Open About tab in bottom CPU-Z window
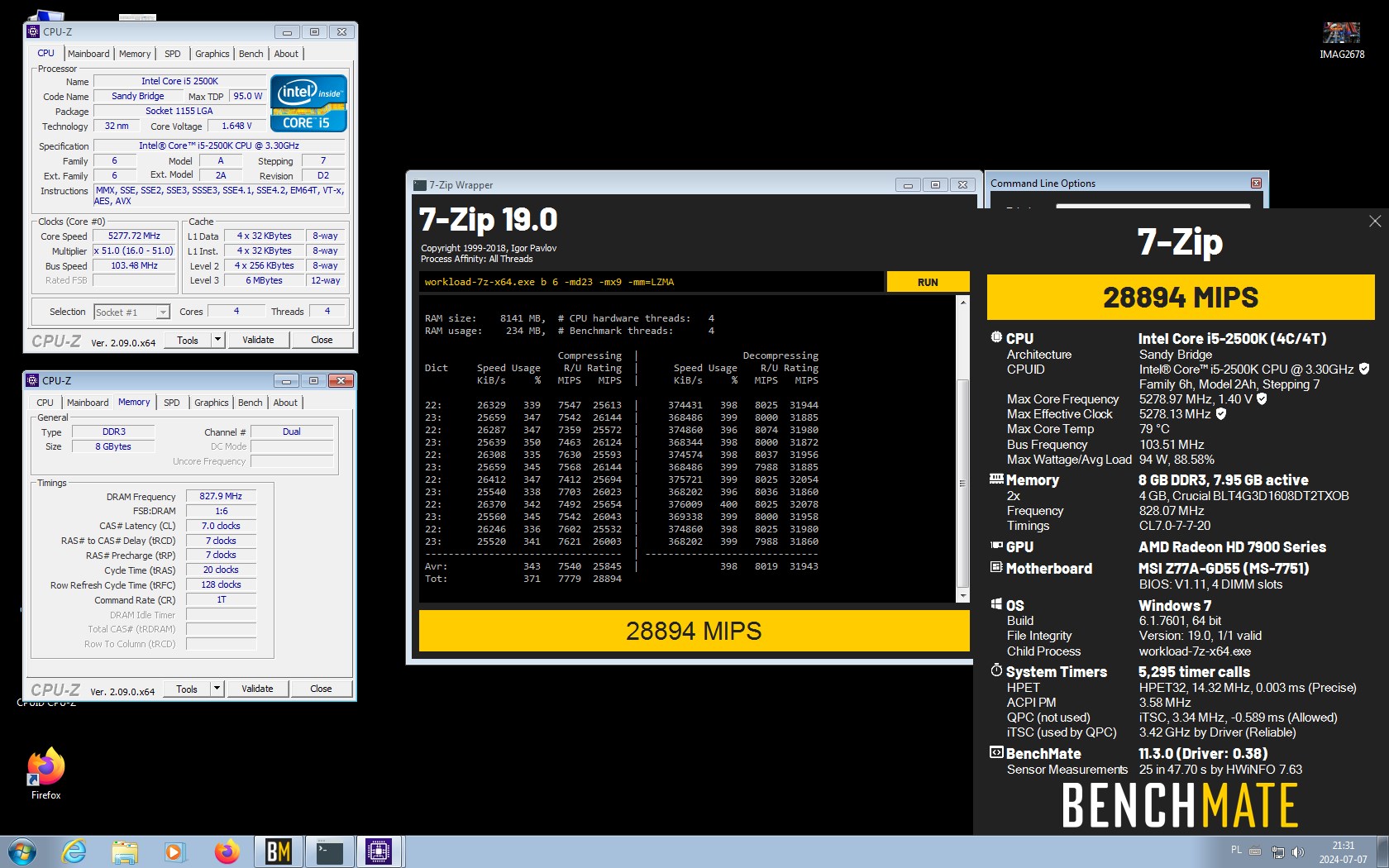The image size is (1389, 868). click(285, 403)
